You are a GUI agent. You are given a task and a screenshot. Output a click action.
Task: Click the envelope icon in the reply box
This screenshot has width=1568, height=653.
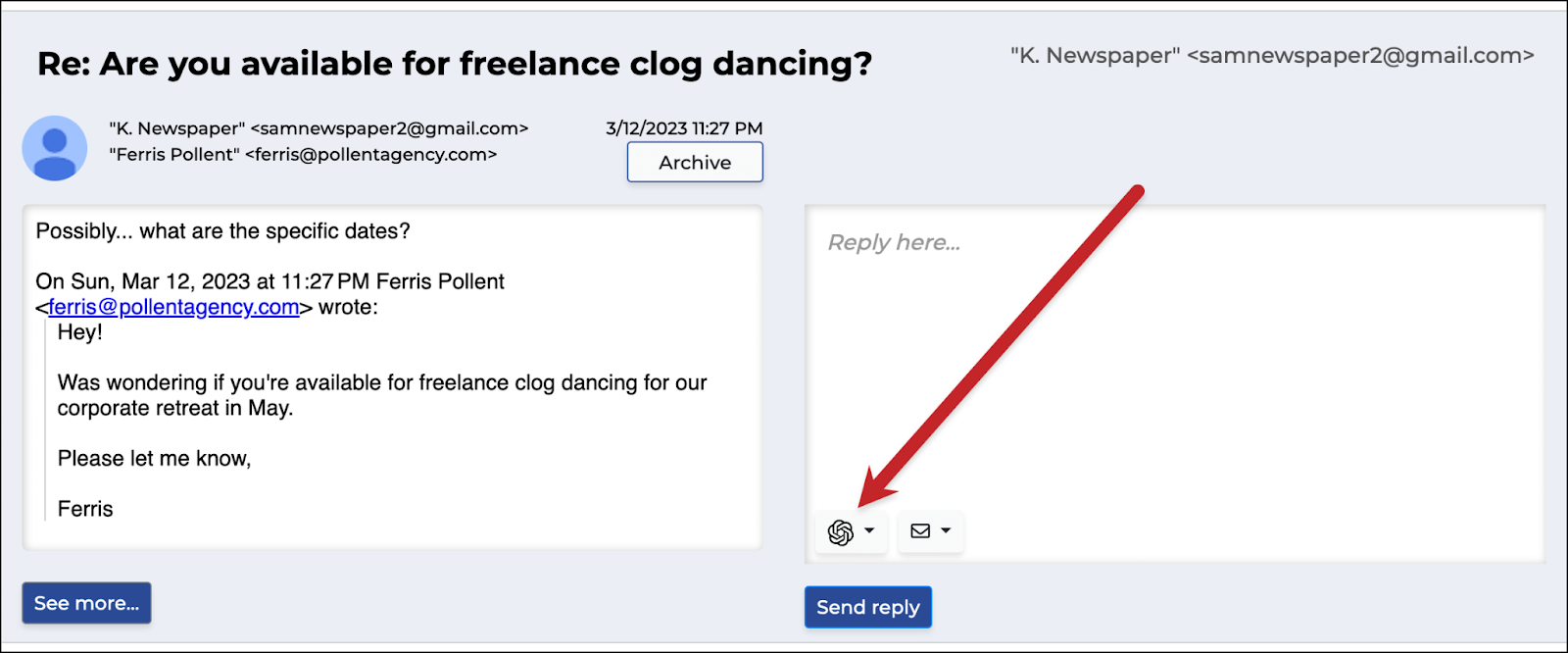[x=920, y=530]
